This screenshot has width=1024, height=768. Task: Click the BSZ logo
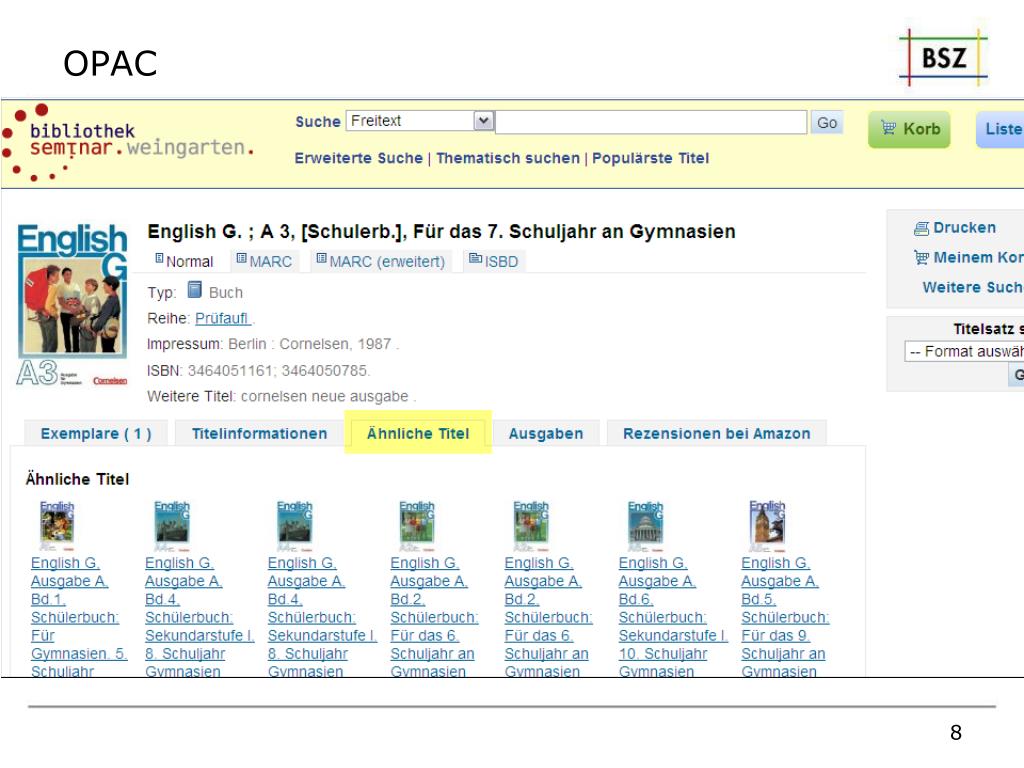point(943,57)
